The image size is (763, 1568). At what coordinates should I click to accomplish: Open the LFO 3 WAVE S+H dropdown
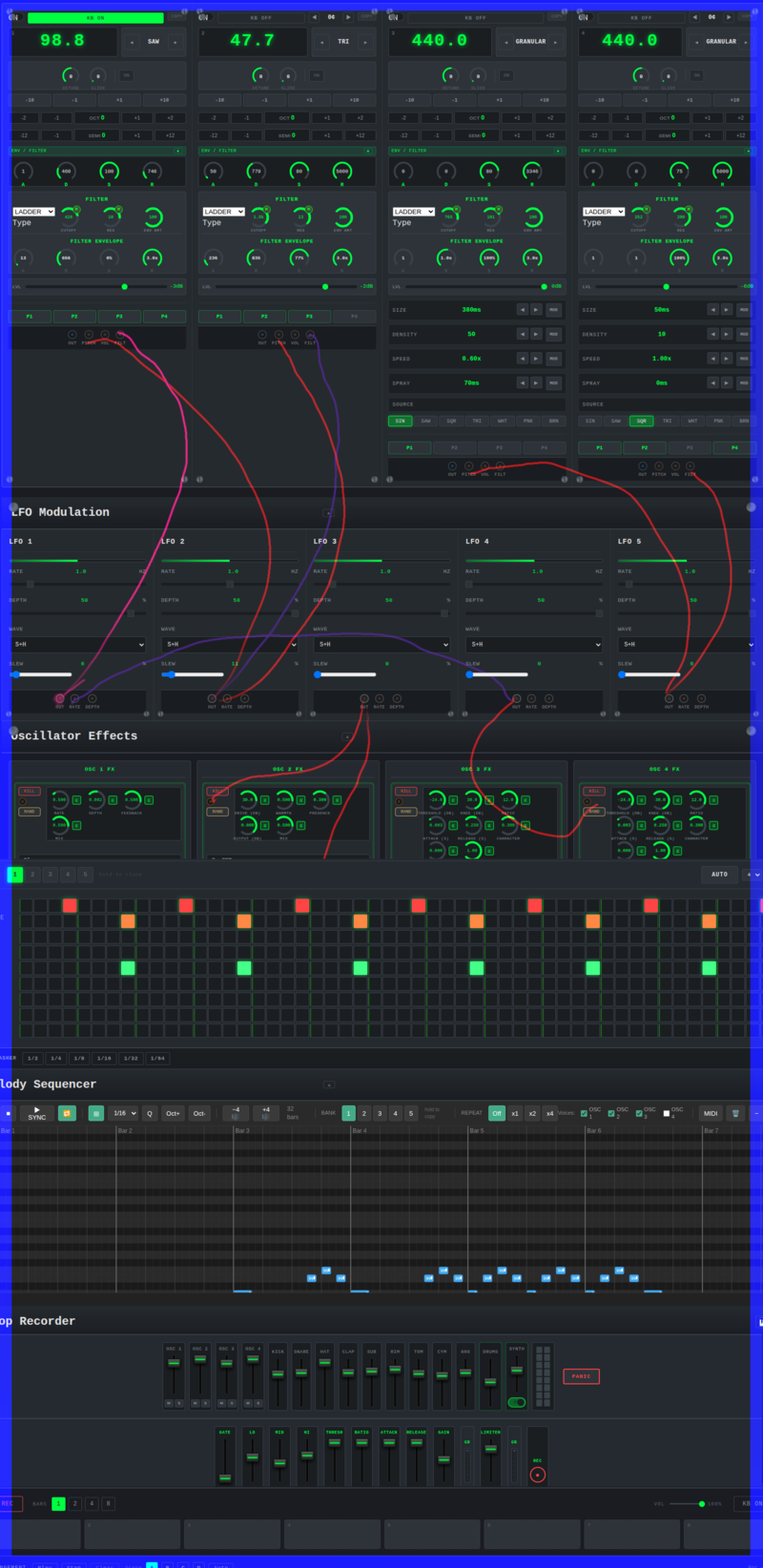click(x=382, y=644)
